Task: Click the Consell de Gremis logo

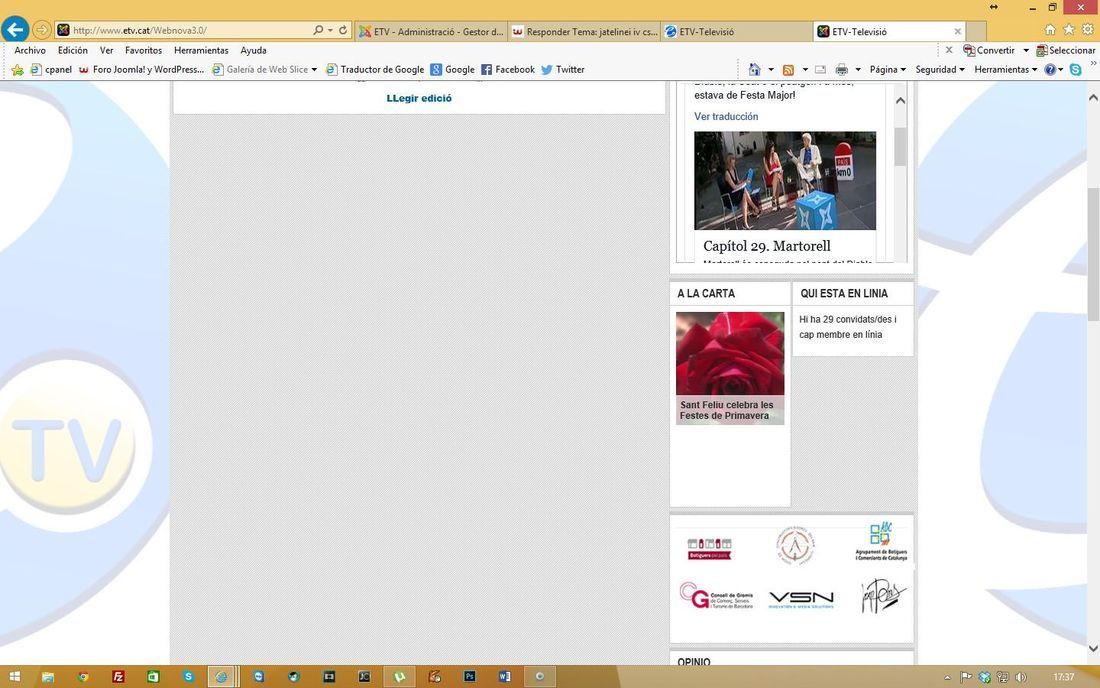Action: 716,596
